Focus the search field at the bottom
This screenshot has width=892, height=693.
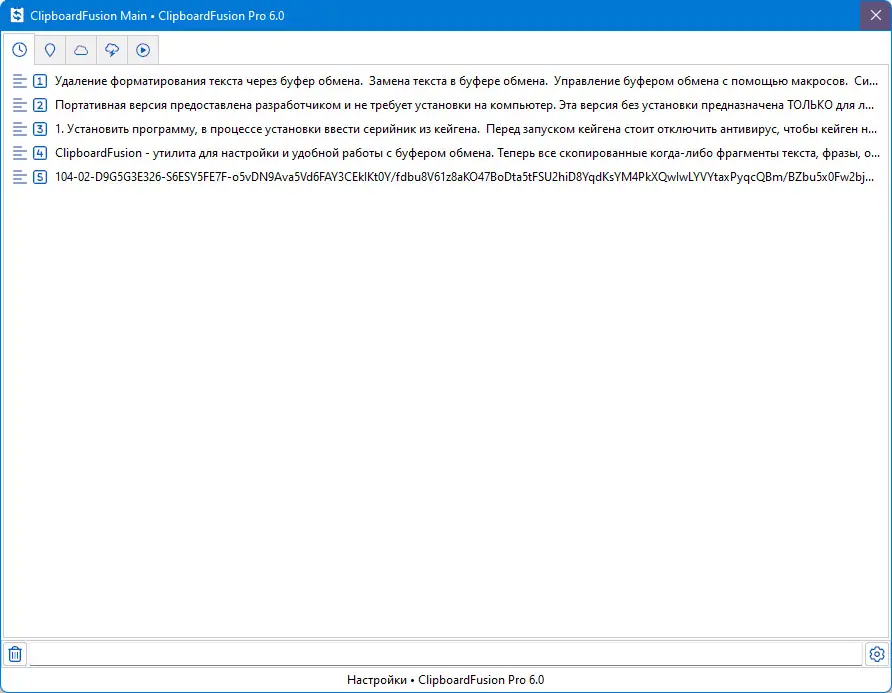click(446, 654)
